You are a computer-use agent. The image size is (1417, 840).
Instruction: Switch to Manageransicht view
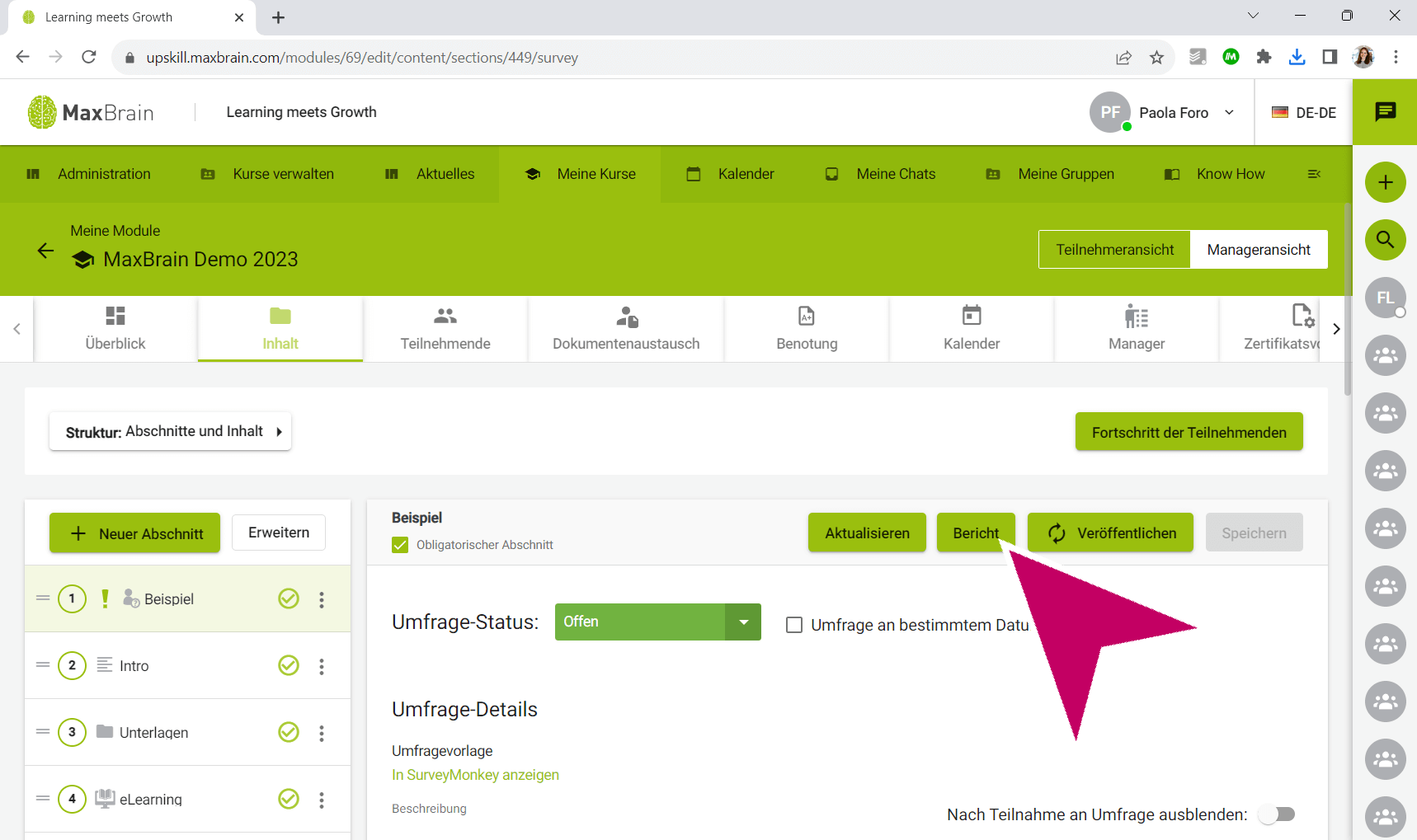pyautogui.click(x=1259, y=250)
